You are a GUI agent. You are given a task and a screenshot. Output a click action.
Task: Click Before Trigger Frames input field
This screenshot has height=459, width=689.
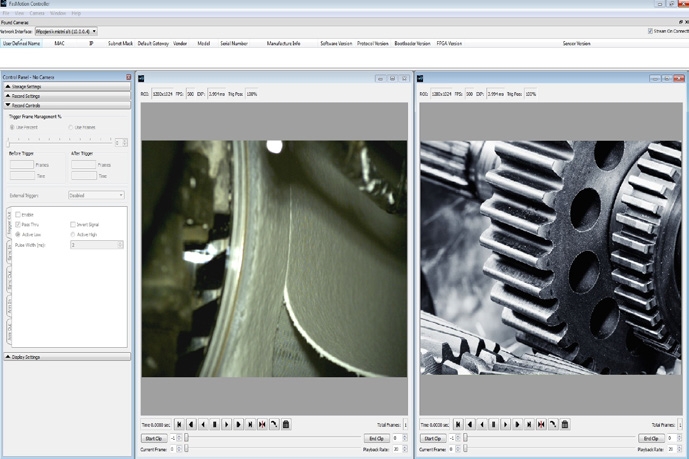(x=22, y=165)
